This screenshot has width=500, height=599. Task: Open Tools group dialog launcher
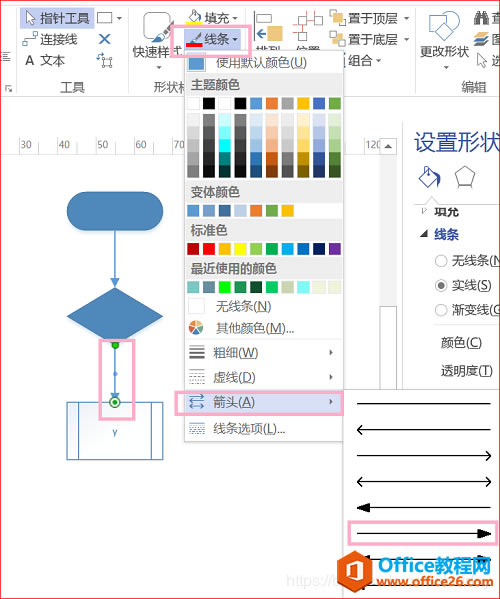click(8, 89)
